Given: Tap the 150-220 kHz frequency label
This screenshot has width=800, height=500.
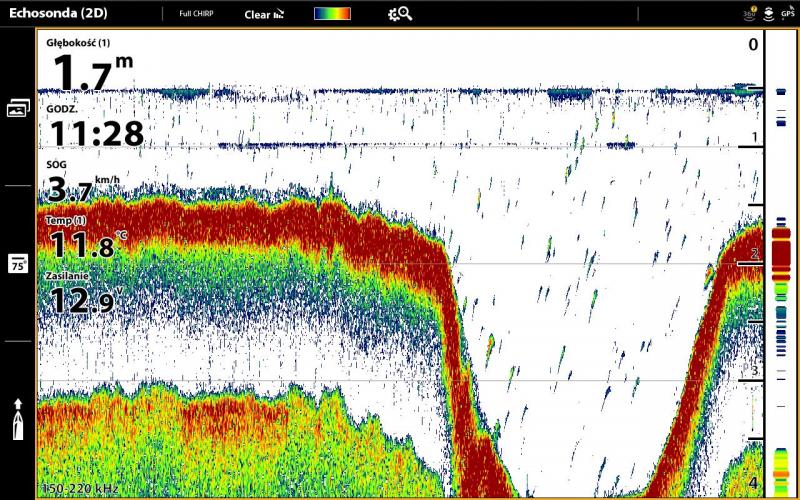Looking at the screenshot, I should pyautogui.click(x=78, y=489).
